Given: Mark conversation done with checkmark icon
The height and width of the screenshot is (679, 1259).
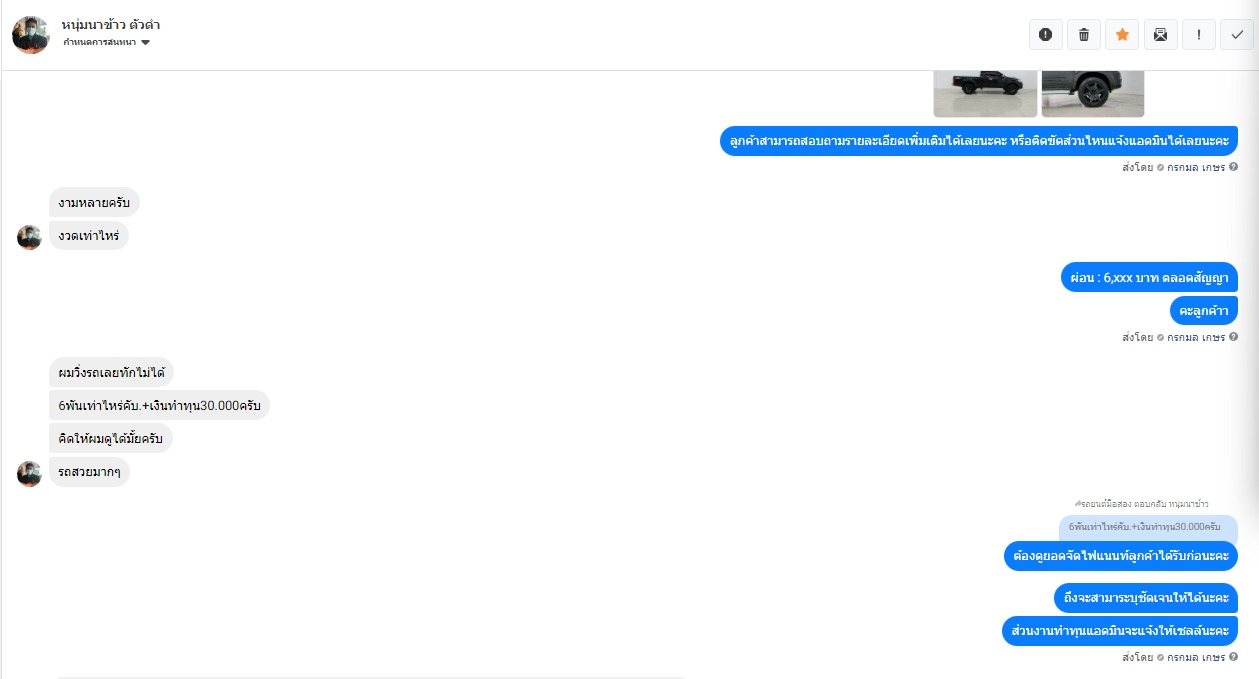Looking at the screenshot, I should tap(1237, 34).
